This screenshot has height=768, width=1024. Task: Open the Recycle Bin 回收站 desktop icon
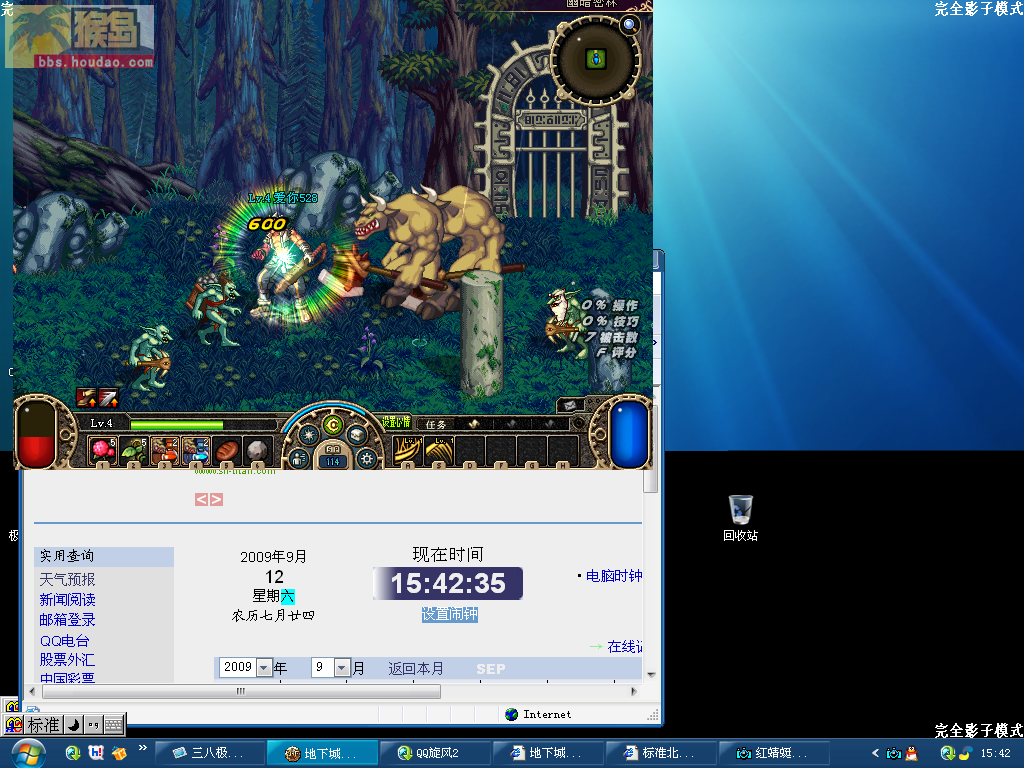click(741, 519)
